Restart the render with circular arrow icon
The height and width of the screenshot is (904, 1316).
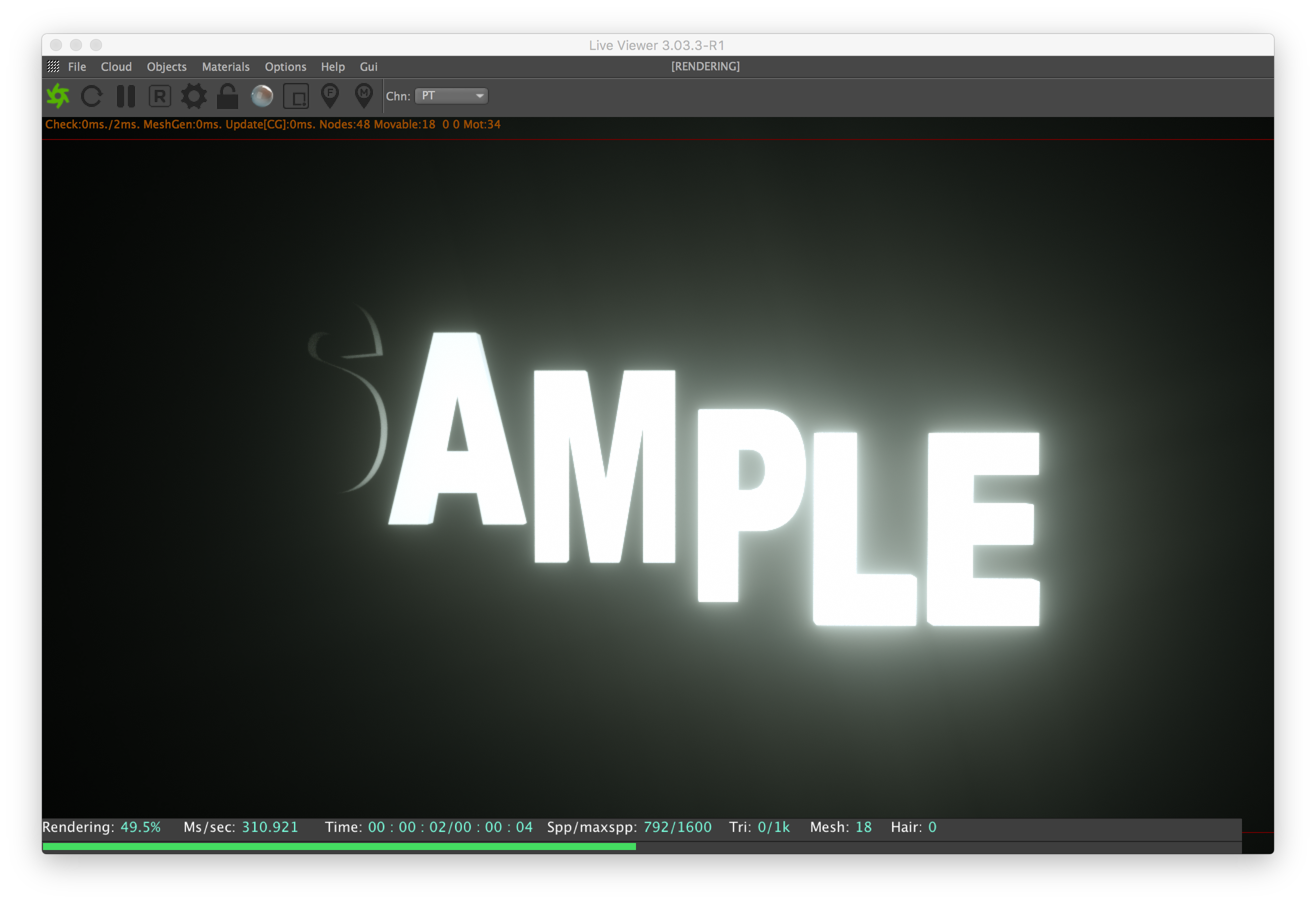[x=91, y=95]
